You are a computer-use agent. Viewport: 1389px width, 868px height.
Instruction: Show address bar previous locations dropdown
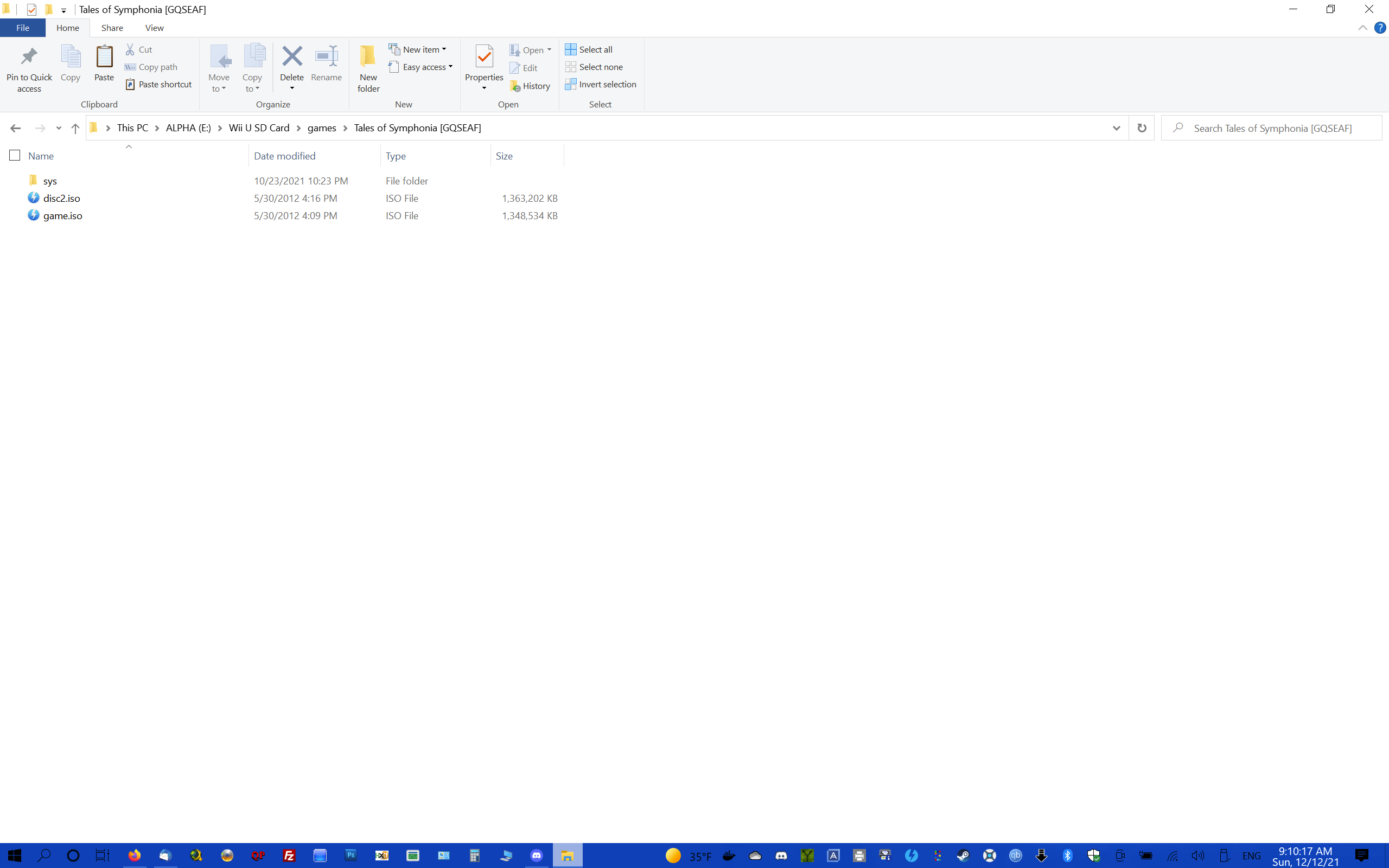point(1117,128)
